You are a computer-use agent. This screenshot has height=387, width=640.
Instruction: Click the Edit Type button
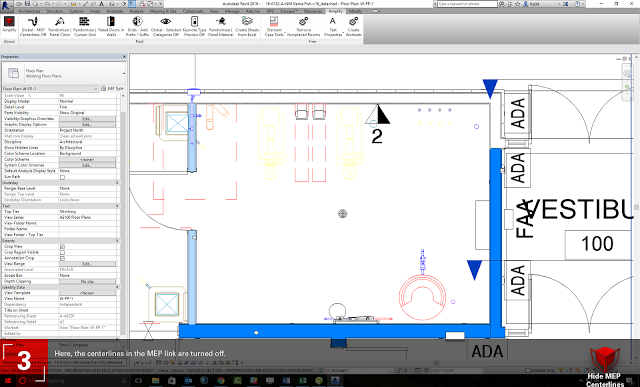click(112, 88)
